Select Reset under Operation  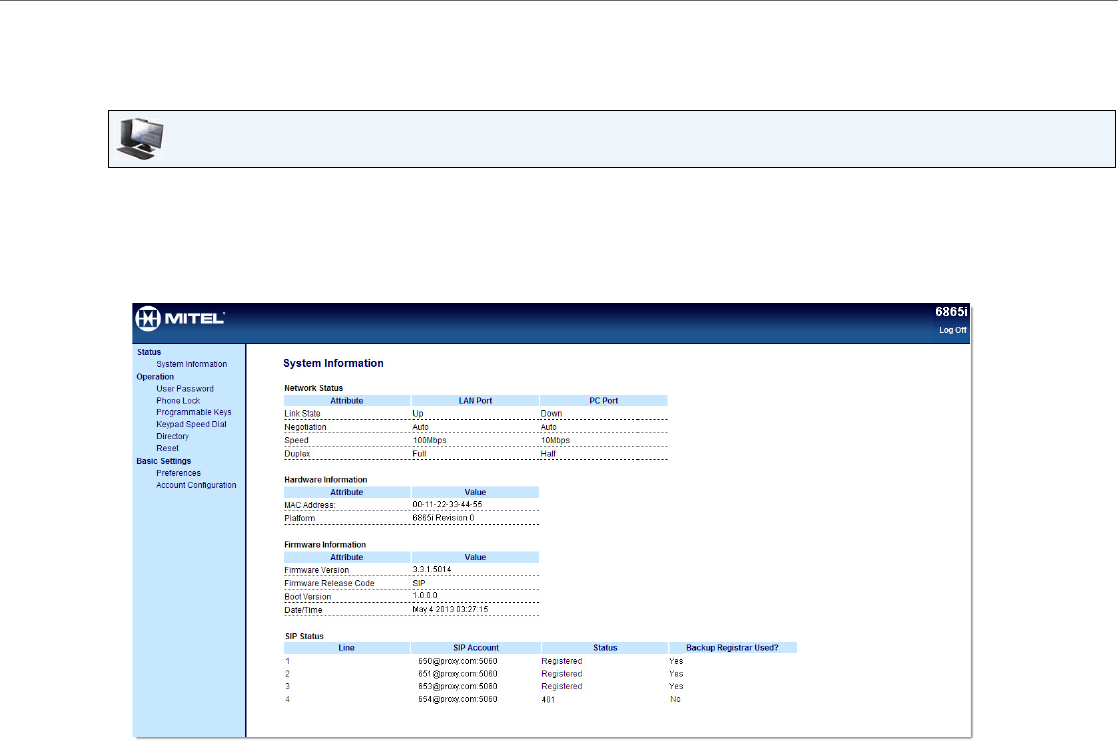click(168, 449)
